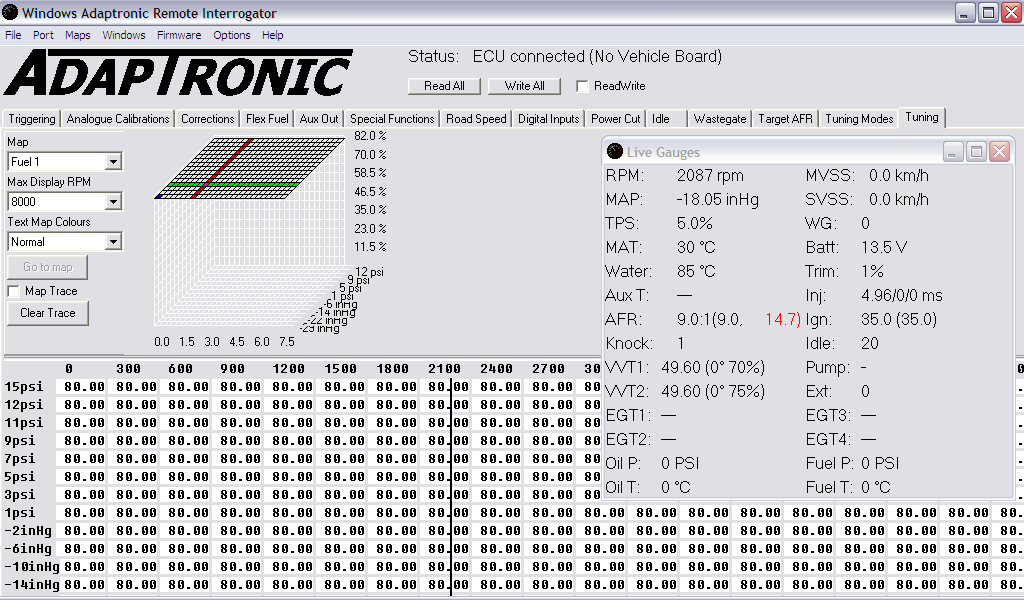
Task: Switch to the Wastegate tab
Action: 719,118
